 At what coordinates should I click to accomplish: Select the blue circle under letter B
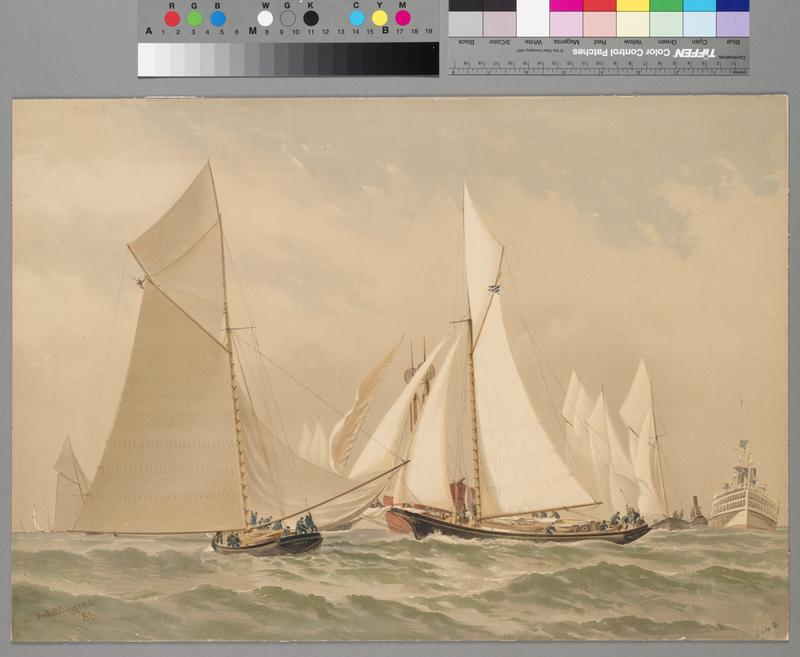(218, 19)
